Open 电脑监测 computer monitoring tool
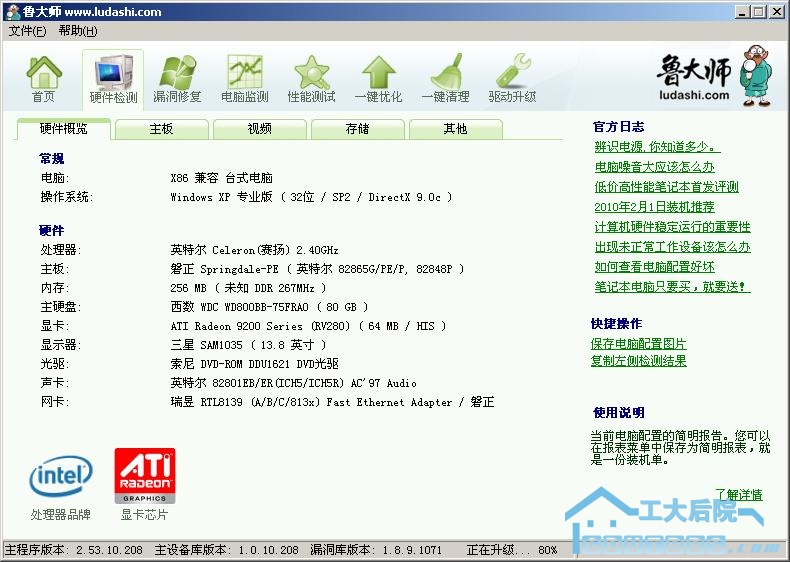This screenshot has width=790, height=562. point(244,78)
